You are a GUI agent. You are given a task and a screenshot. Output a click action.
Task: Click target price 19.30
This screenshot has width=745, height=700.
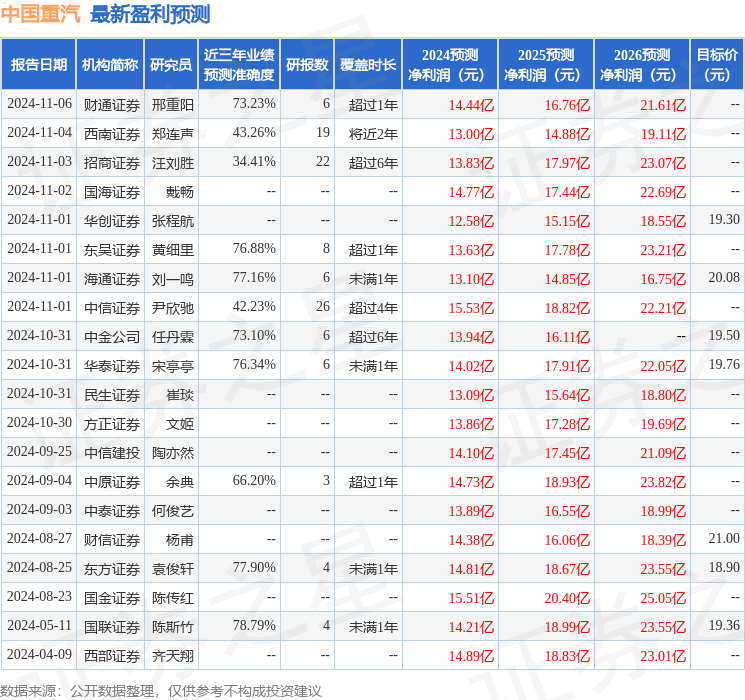click(724, 219)
